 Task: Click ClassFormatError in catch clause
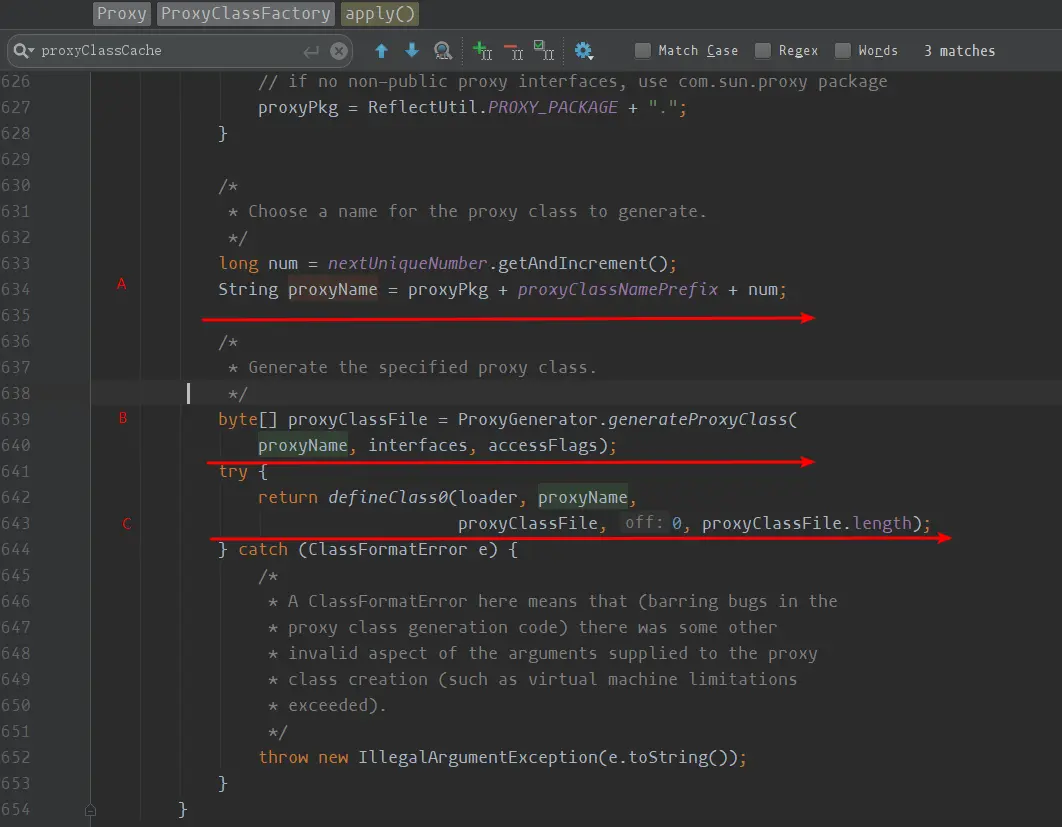387,550
